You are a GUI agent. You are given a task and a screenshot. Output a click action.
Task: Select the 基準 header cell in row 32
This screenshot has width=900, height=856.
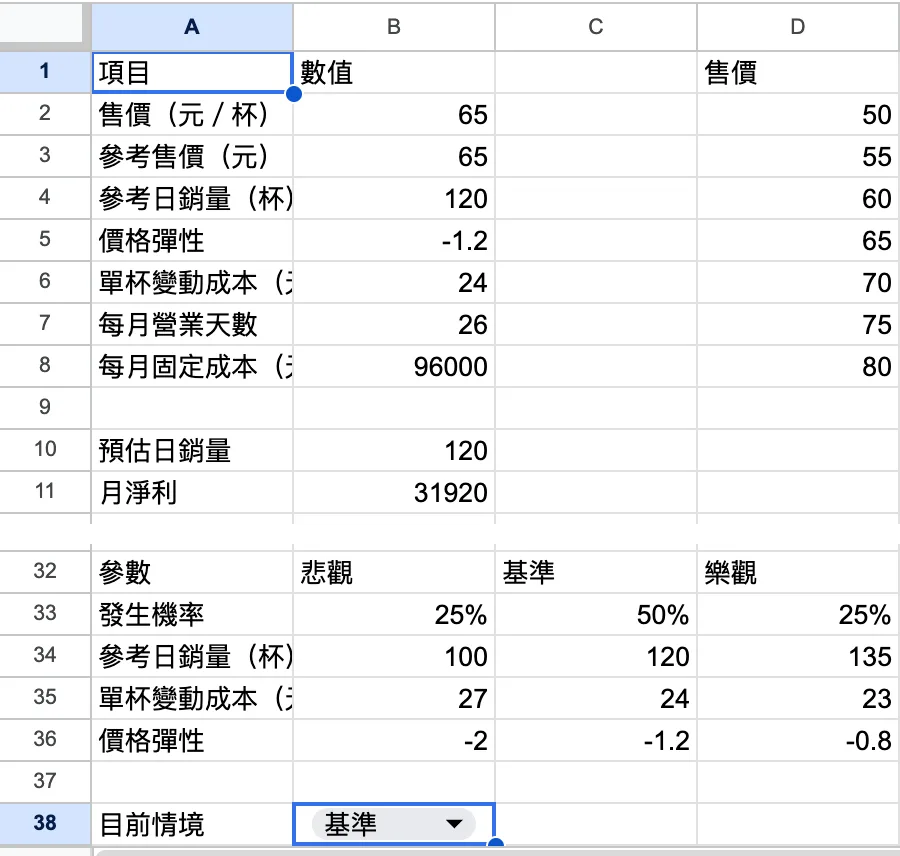pyautogui.click(x=596, y=572)
